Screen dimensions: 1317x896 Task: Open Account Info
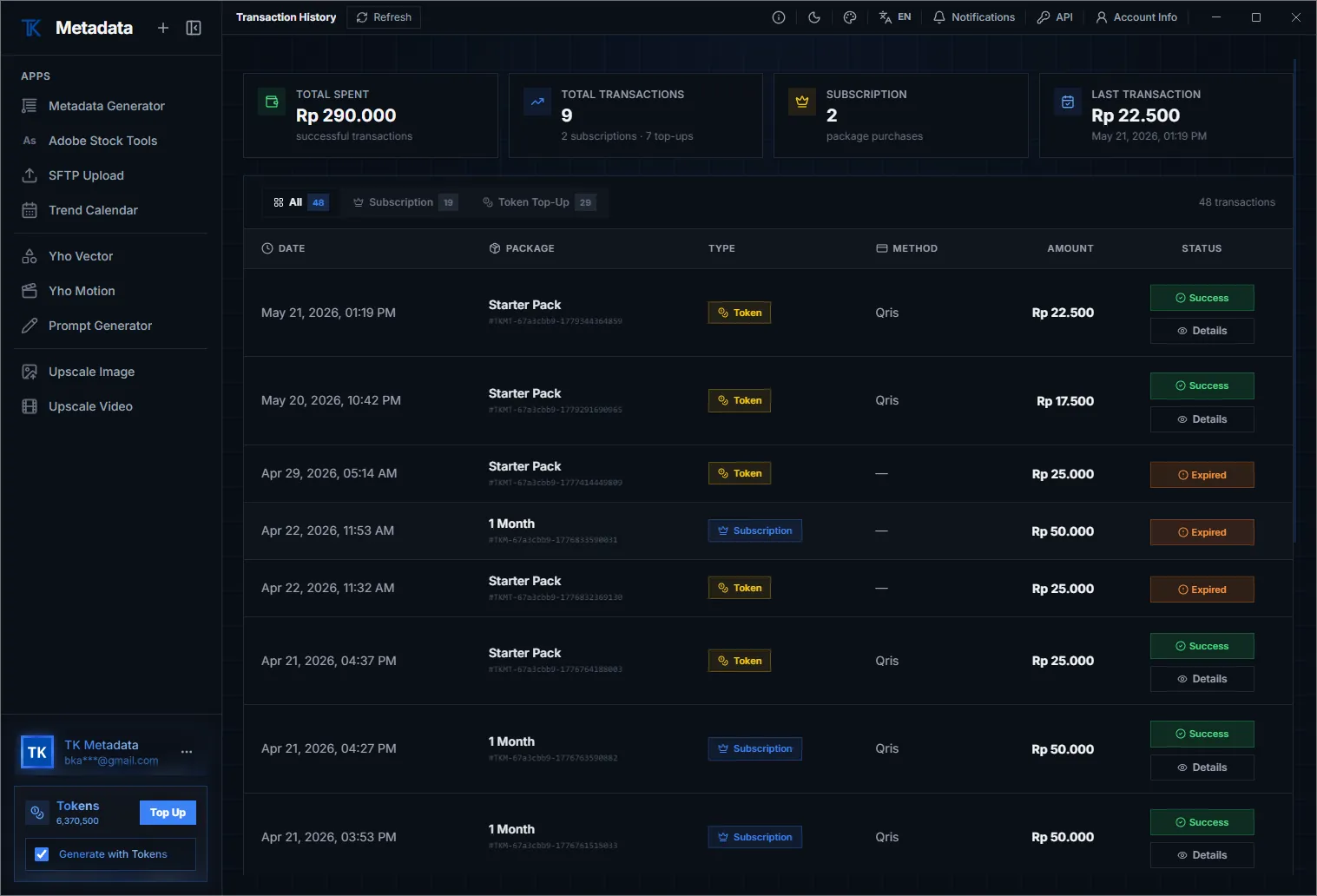coord(1136,17)
